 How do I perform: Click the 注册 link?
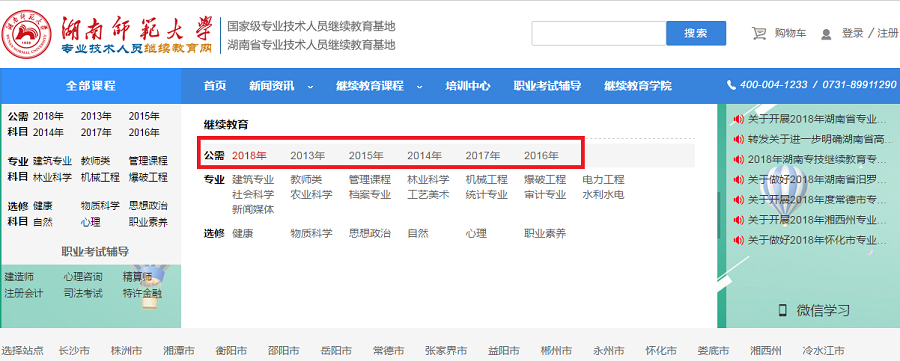point(888,33)
